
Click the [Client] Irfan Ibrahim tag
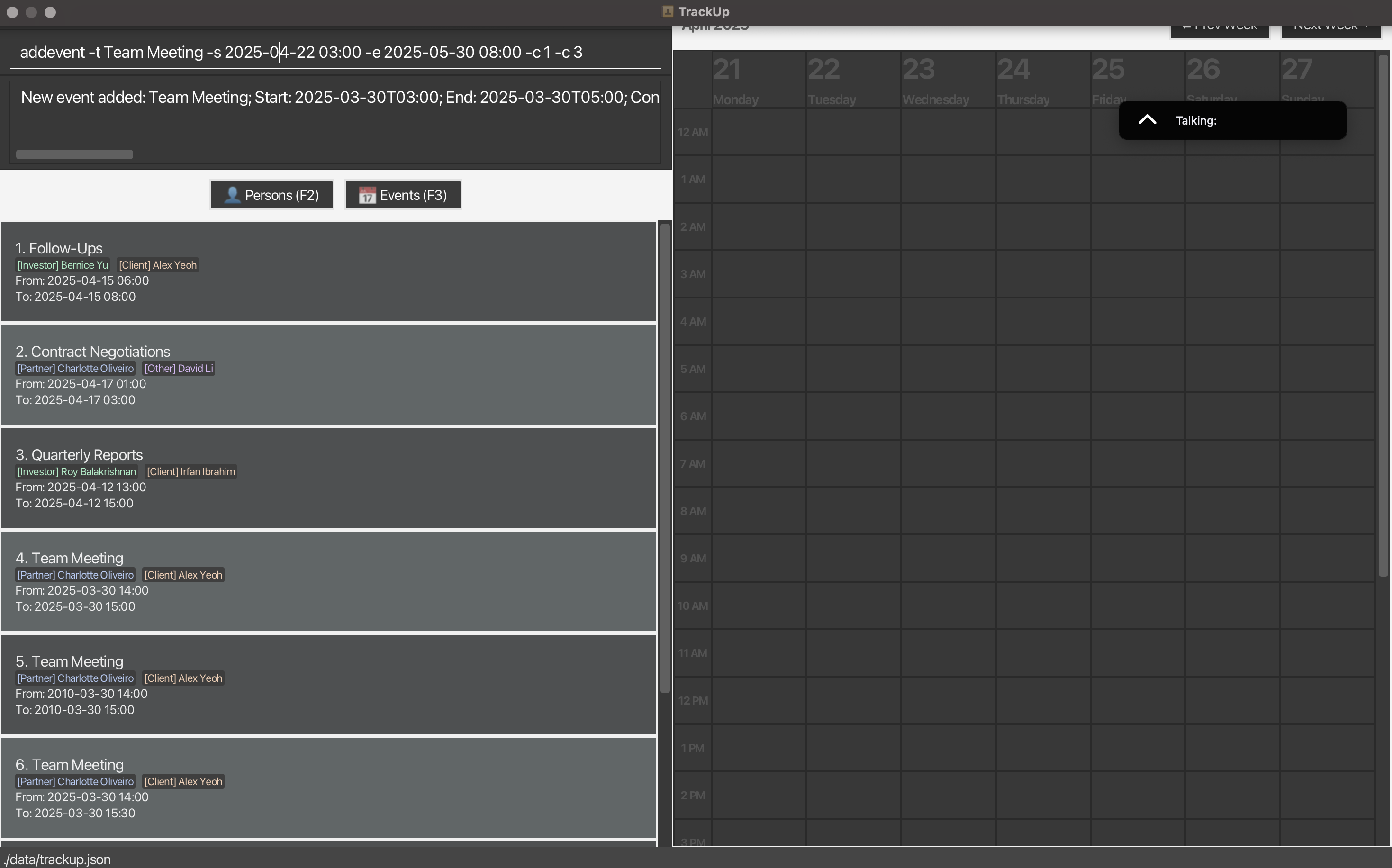point(190,472)
